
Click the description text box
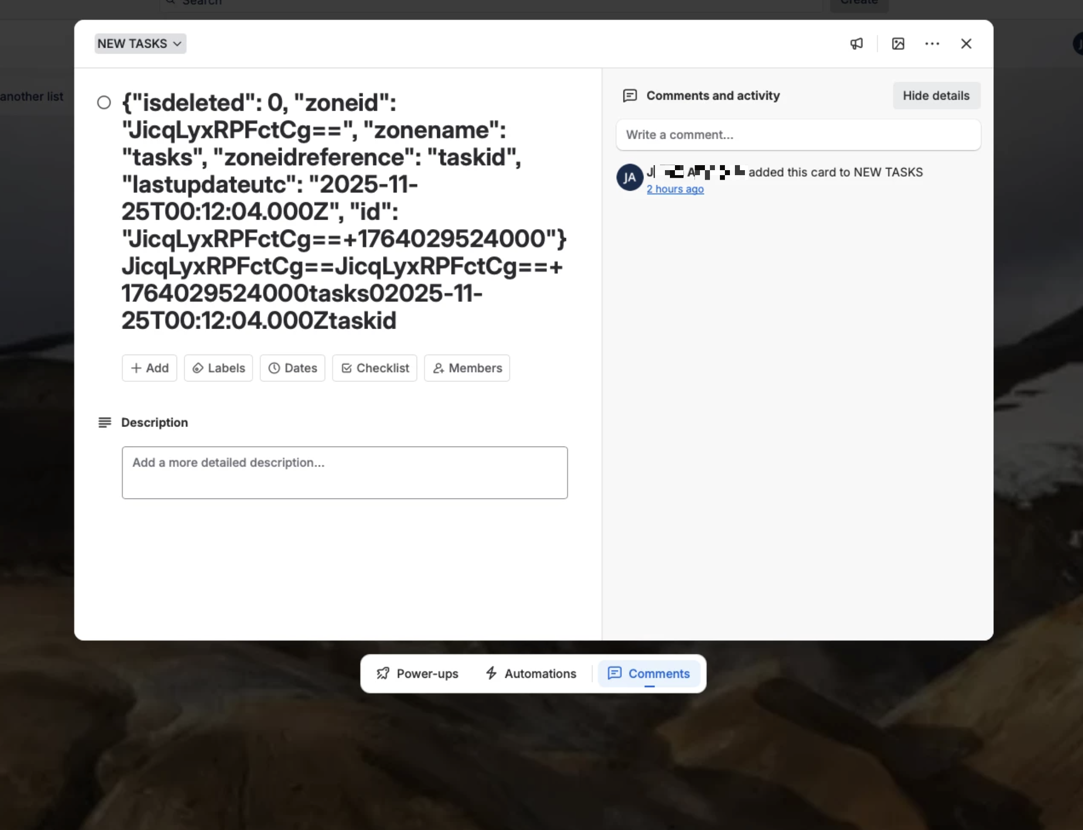(344, 472)
